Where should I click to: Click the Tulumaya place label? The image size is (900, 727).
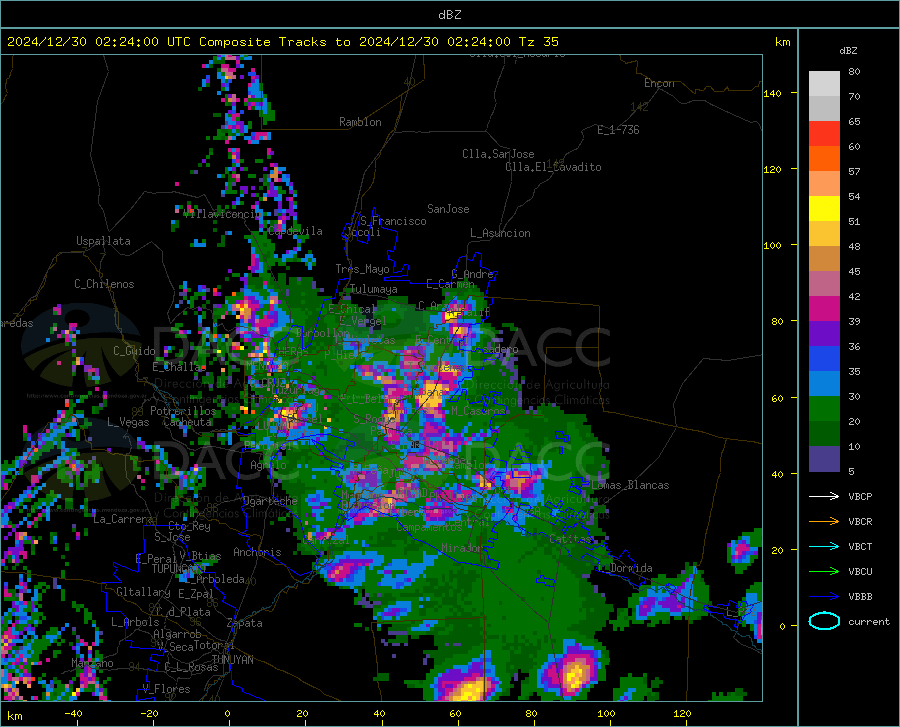(373, 289)
